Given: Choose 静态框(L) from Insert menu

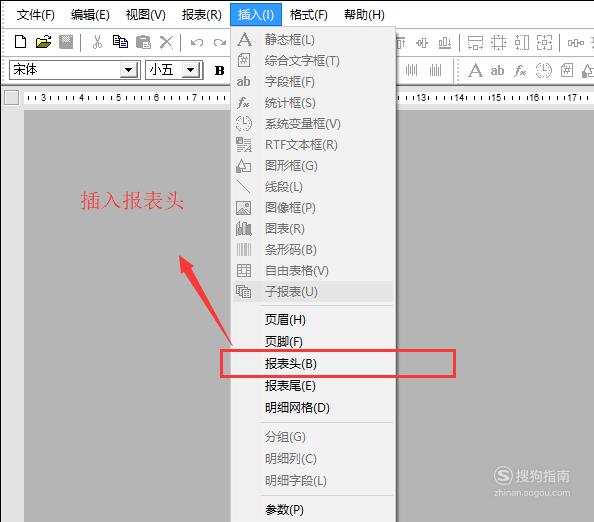Looking at the screenshot, I should (313, 39).
